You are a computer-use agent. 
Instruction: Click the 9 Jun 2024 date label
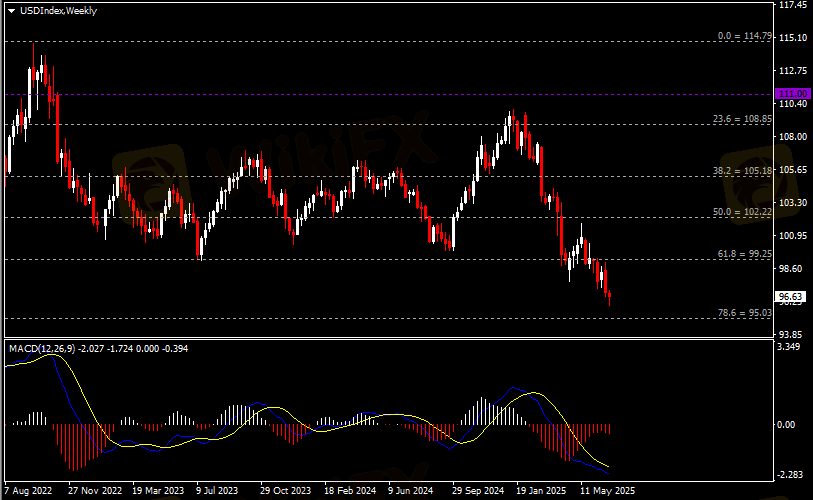coord(411,491)
